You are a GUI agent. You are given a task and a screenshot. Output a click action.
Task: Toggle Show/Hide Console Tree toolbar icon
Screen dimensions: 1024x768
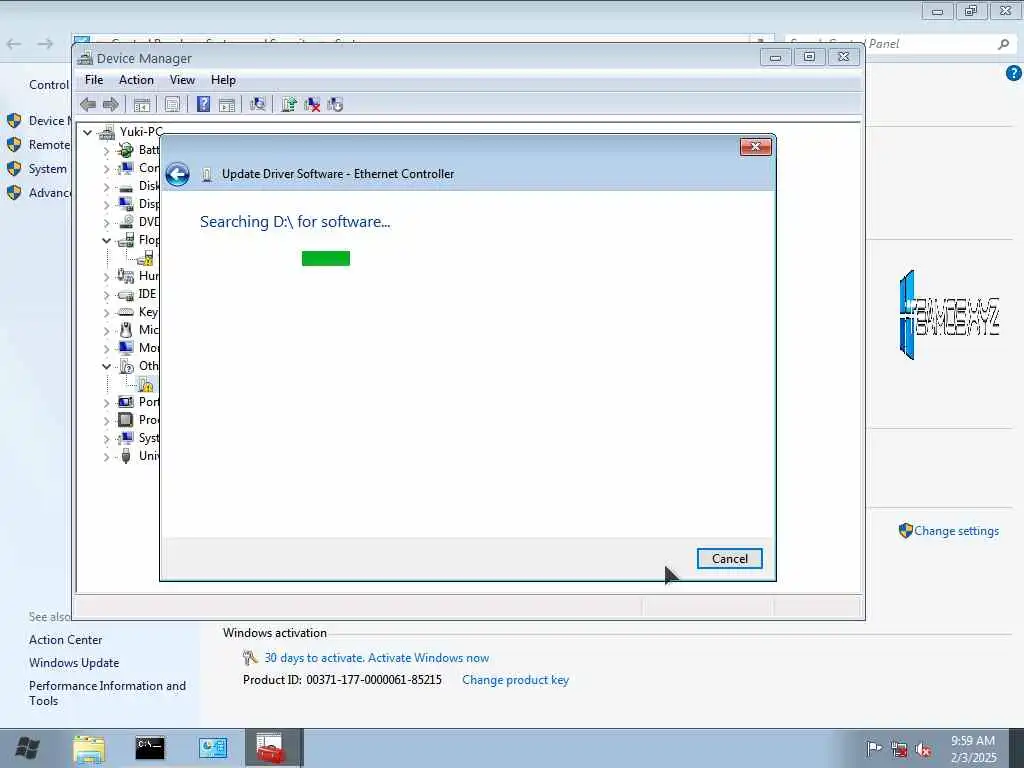(142, 104)
